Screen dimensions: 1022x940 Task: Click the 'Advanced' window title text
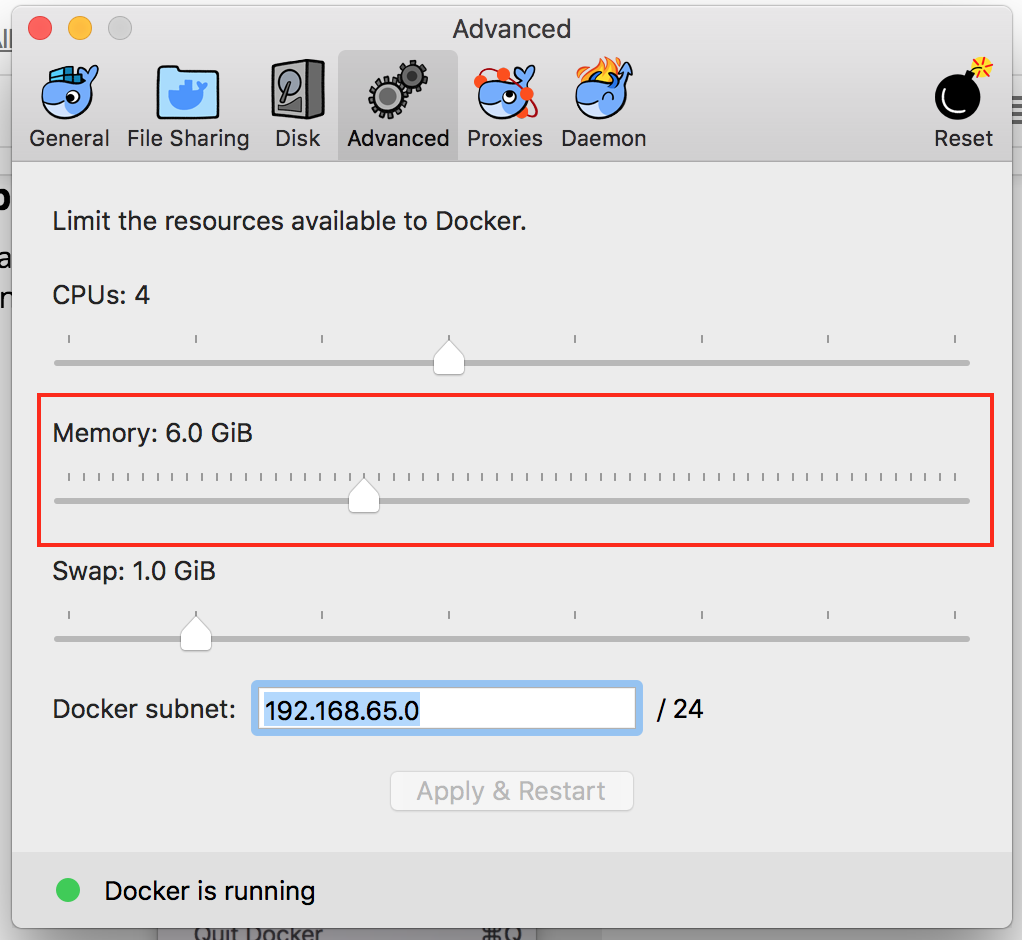tap(512, 29)
